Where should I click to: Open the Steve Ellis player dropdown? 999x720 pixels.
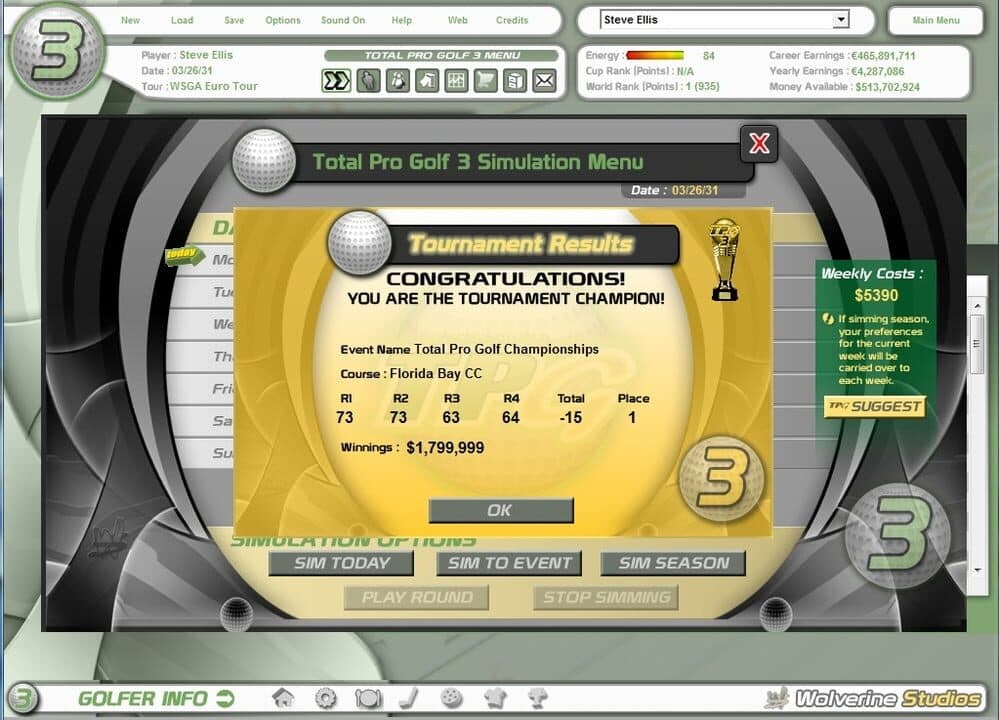coord(840,20)
